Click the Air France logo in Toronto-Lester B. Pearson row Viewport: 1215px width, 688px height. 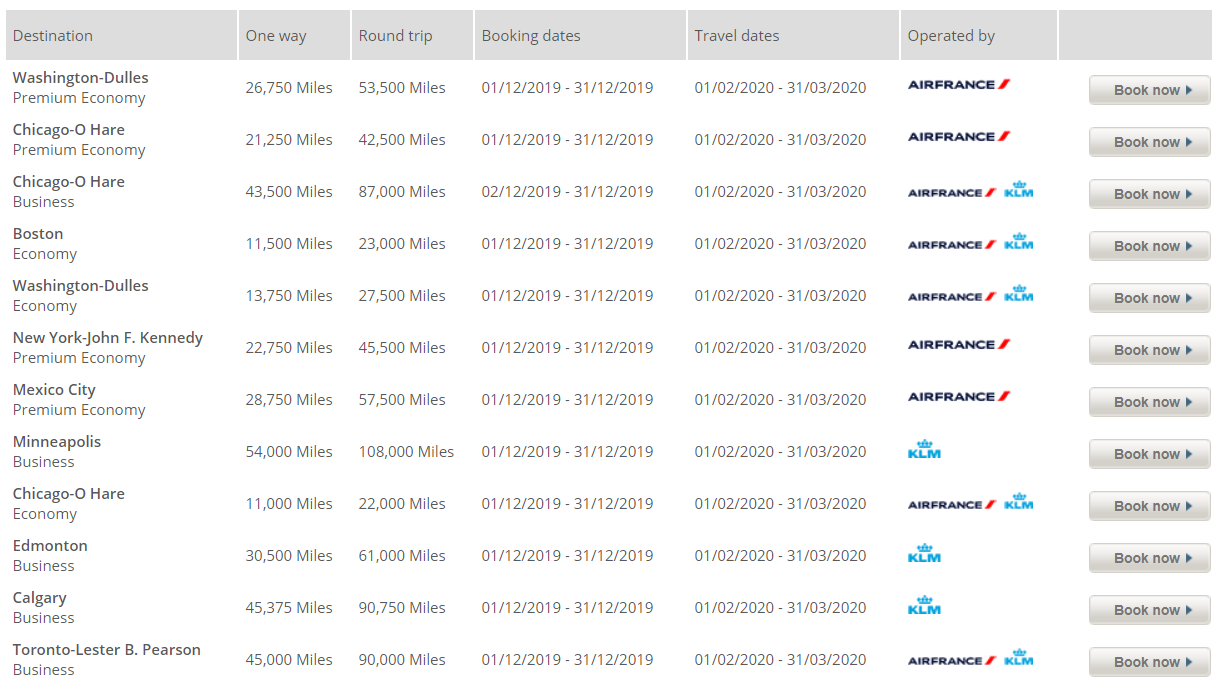(951, 661)
